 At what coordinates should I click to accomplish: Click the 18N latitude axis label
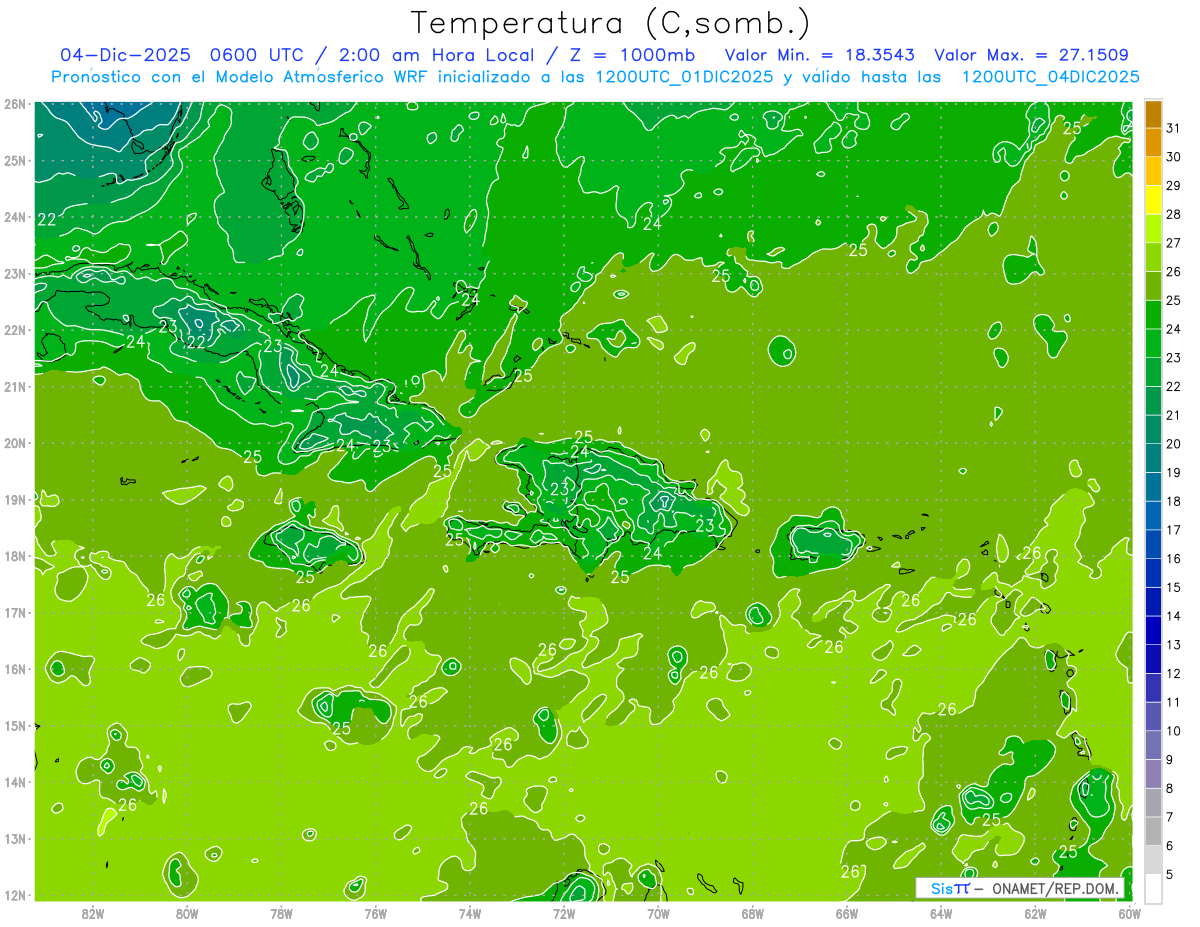point(15,556)
